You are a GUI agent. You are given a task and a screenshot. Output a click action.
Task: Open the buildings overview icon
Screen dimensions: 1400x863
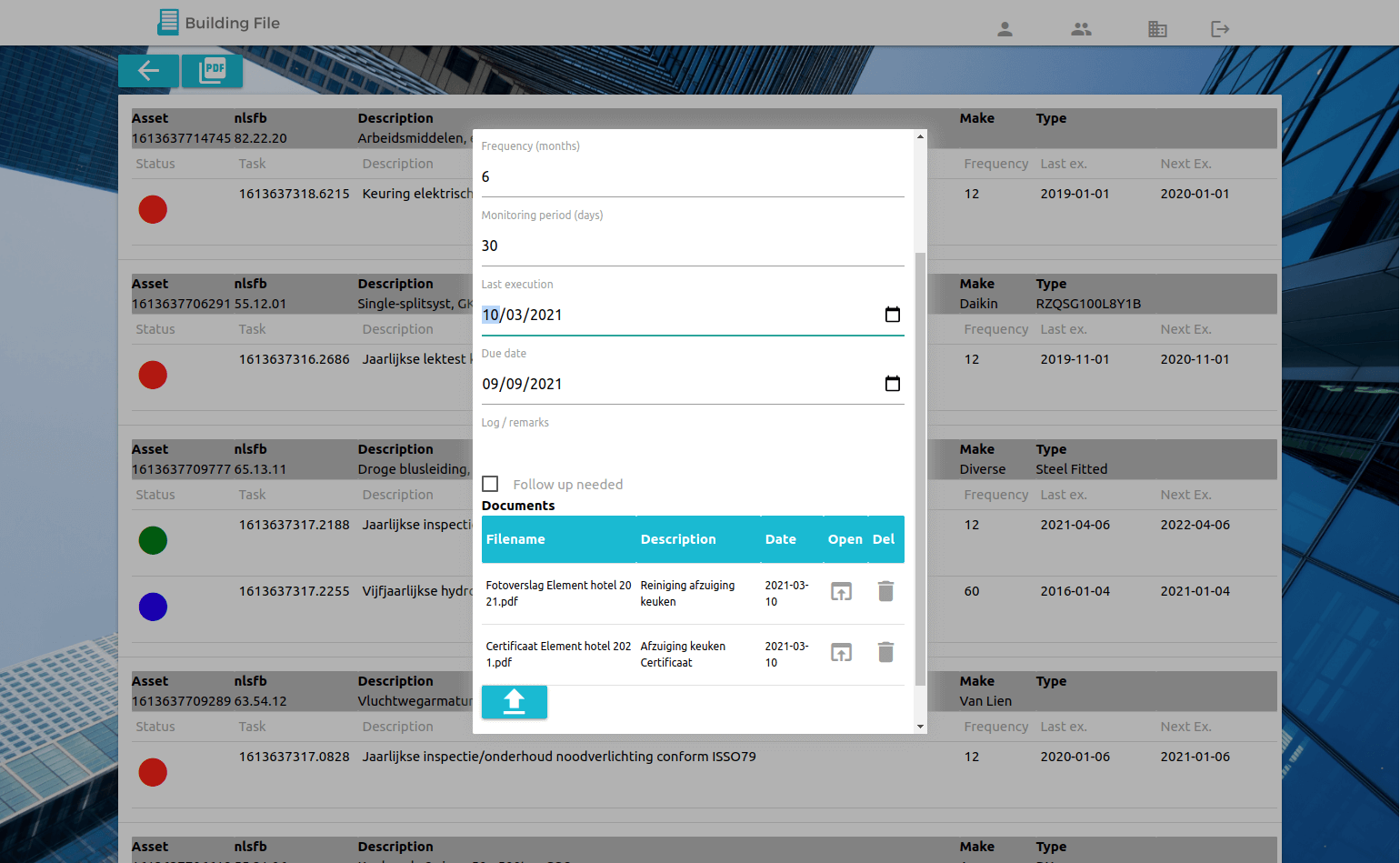[1157, 29]
